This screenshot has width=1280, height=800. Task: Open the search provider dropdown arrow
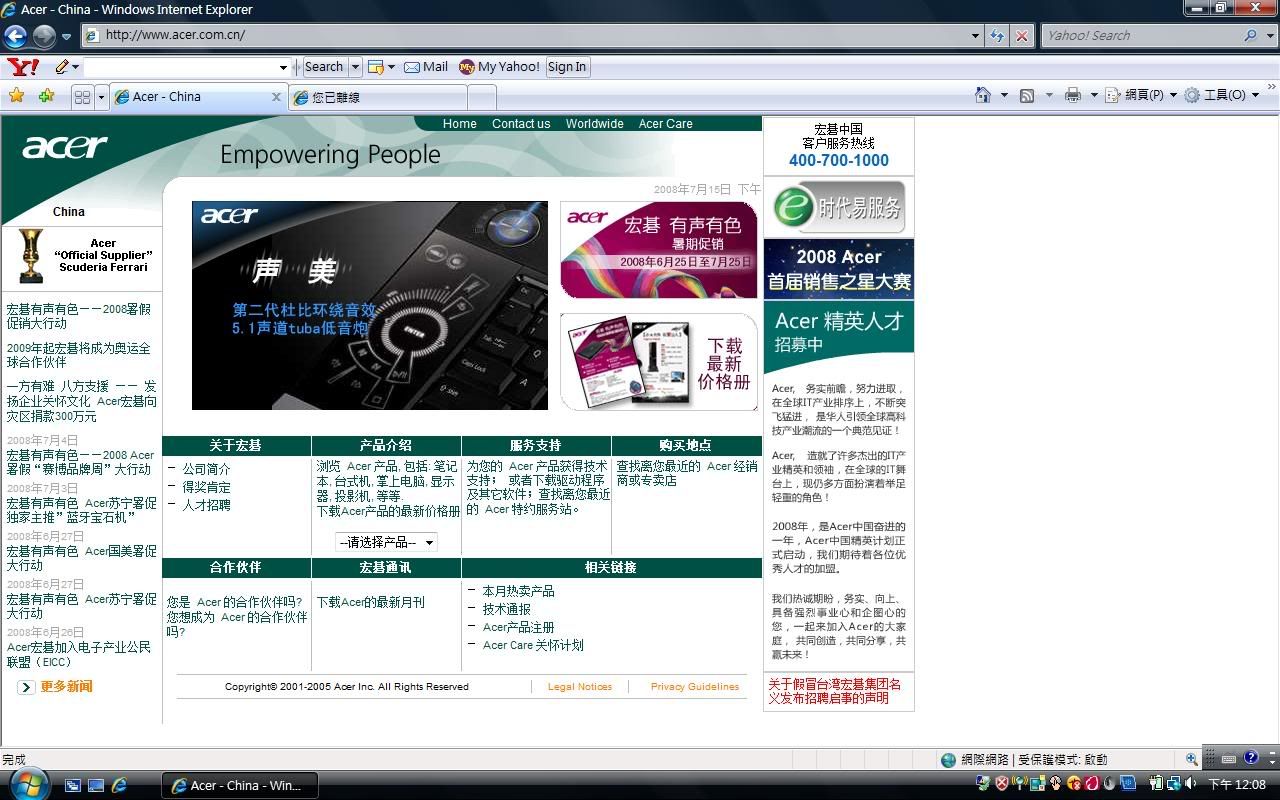1269,35
